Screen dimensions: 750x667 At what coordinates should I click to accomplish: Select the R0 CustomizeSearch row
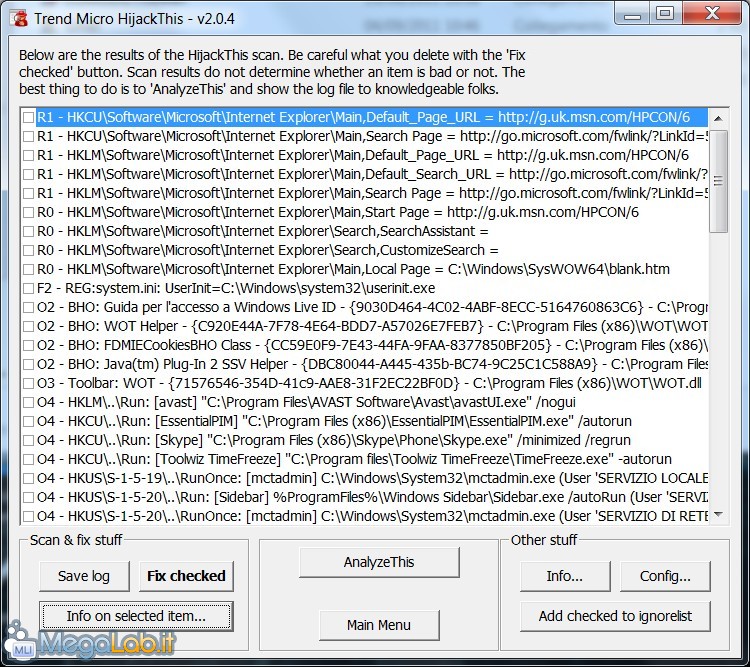[365, 250]
